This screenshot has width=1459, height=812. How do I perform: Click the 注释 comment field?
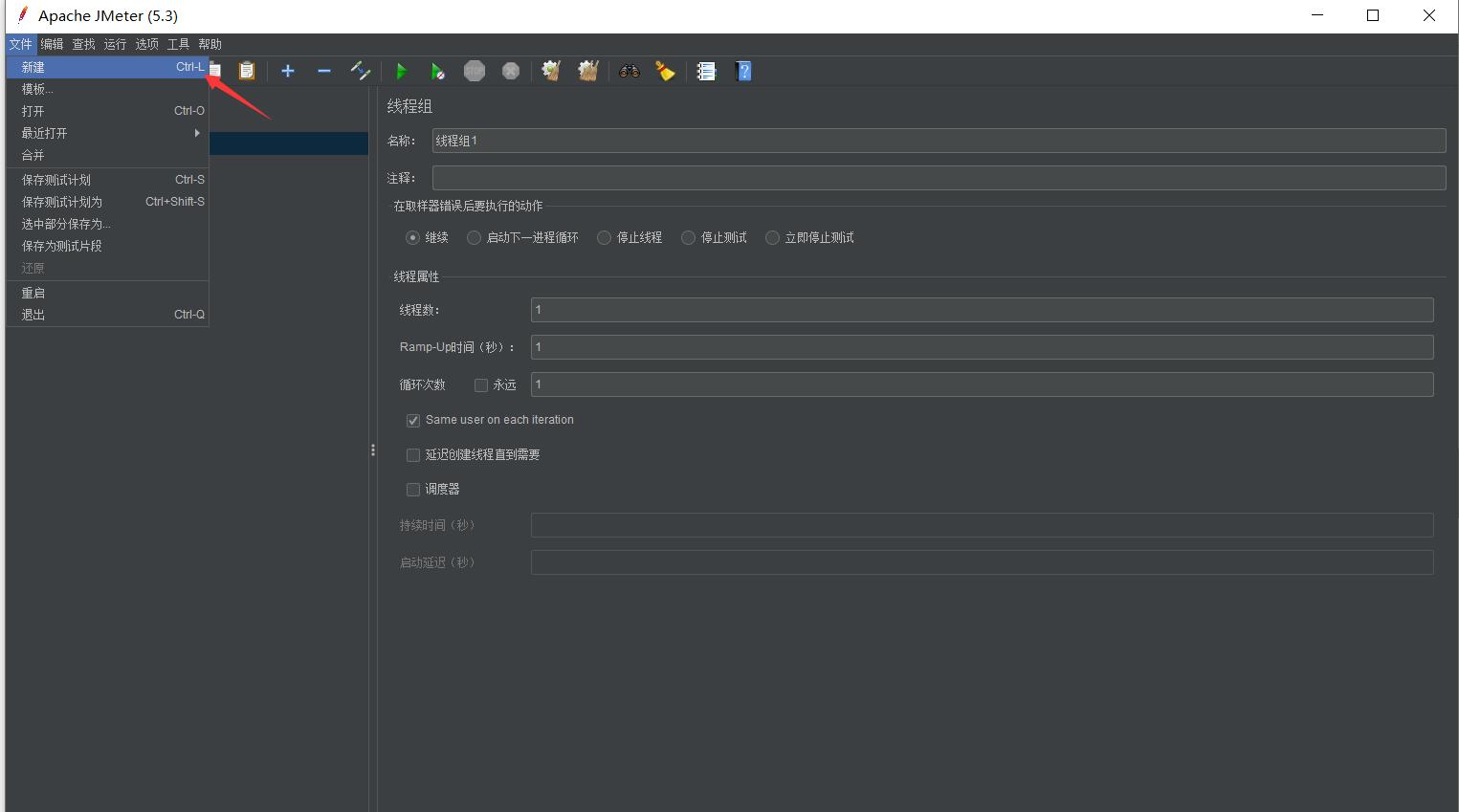939,178
